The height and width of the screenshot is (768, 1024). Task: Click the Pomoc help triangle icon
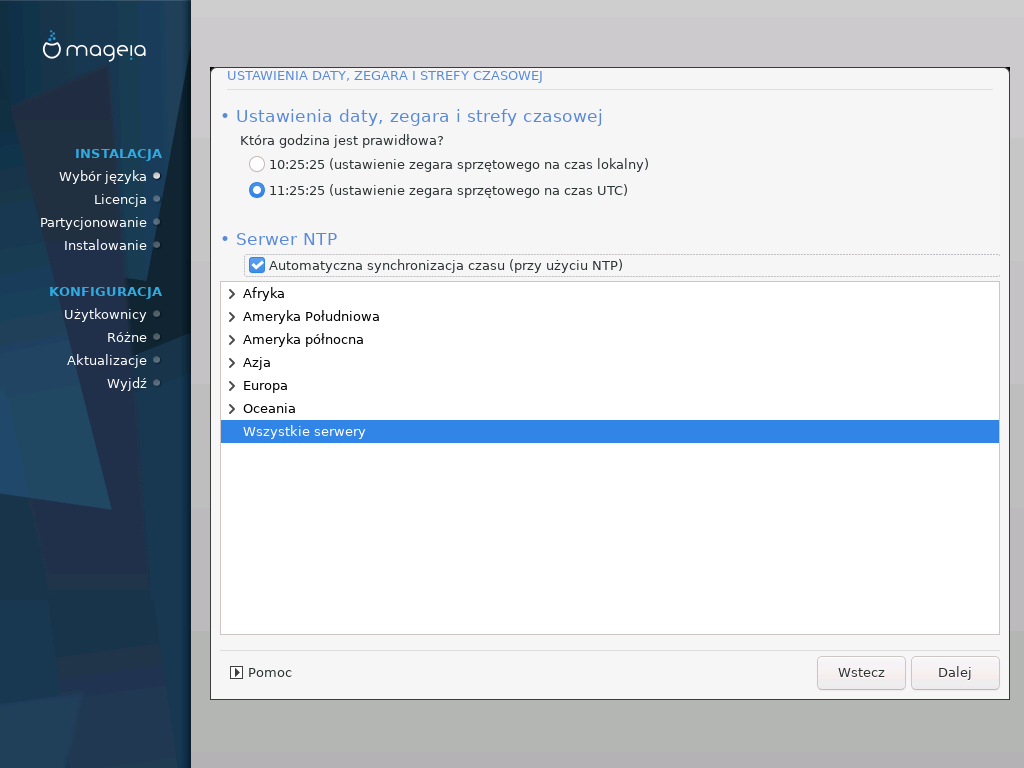pos(236,673)
